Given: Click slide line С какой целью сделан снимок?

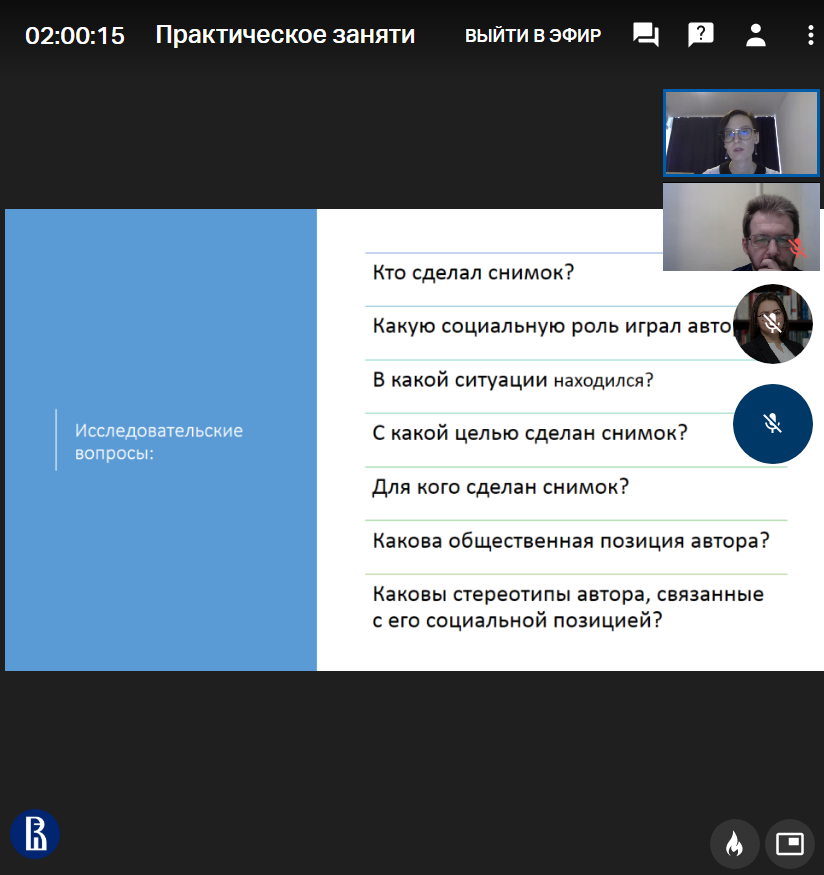Looking at the screenshot, I should (x=529, y=433).
